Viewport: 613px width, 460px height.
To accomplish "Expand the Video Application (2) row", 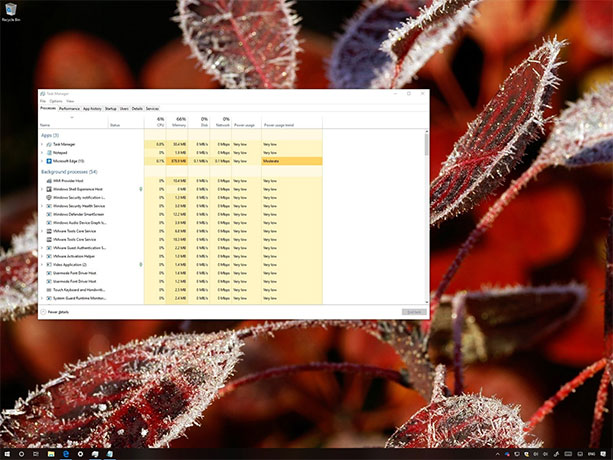I will tap(42, 265).
